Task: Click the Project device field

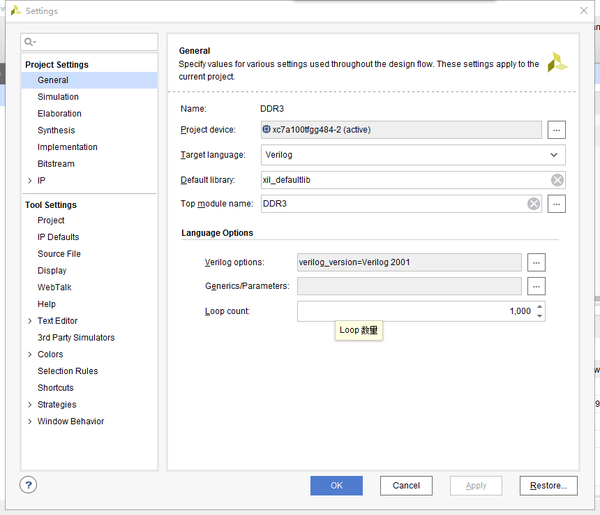Action: point(401,130)
